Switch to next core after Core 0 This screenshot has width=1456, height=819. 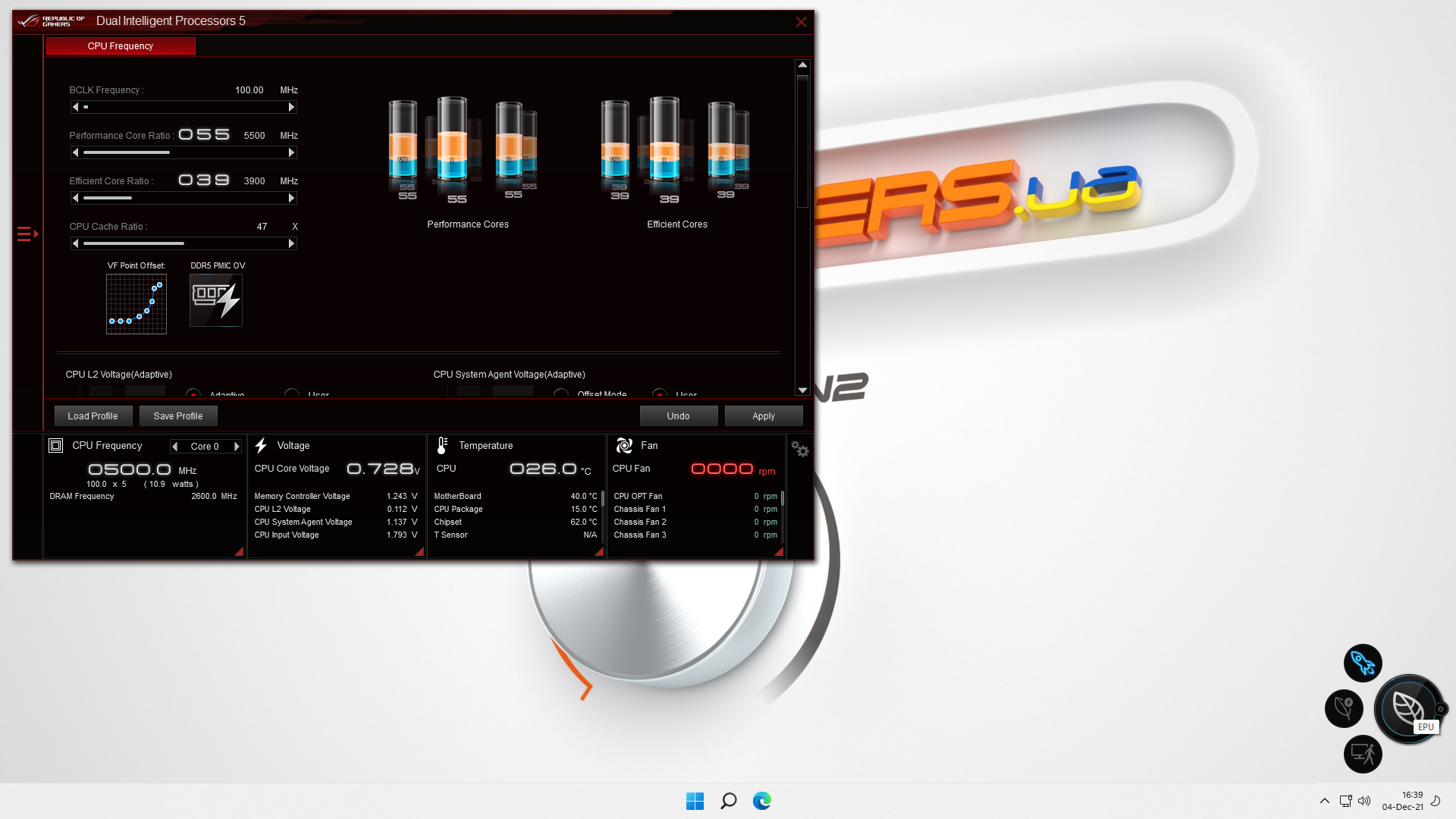click(x=237, y=447)
